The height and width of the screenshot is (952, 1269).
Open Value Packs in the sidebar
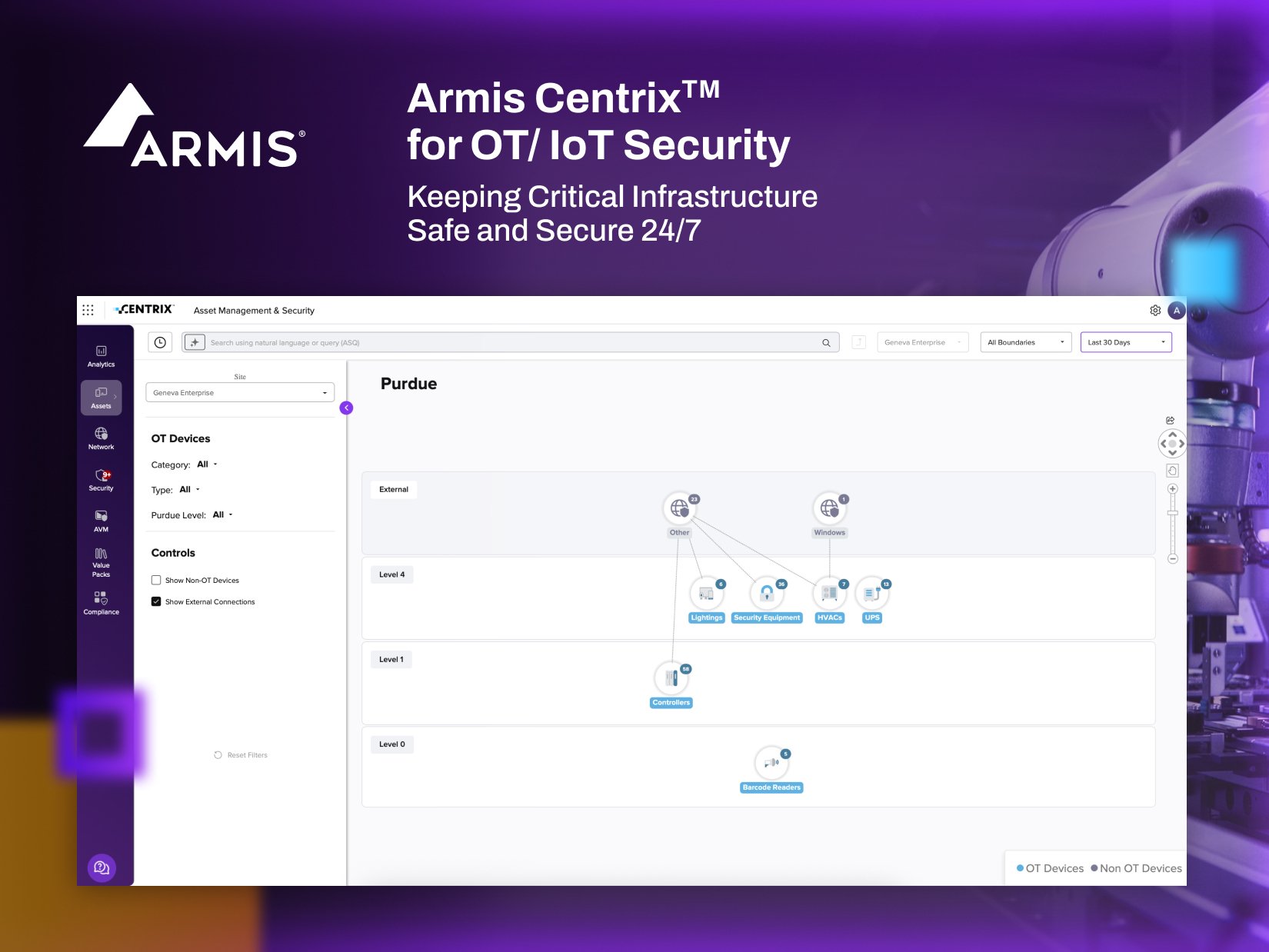pyautogui.click(x=101, y=562)
